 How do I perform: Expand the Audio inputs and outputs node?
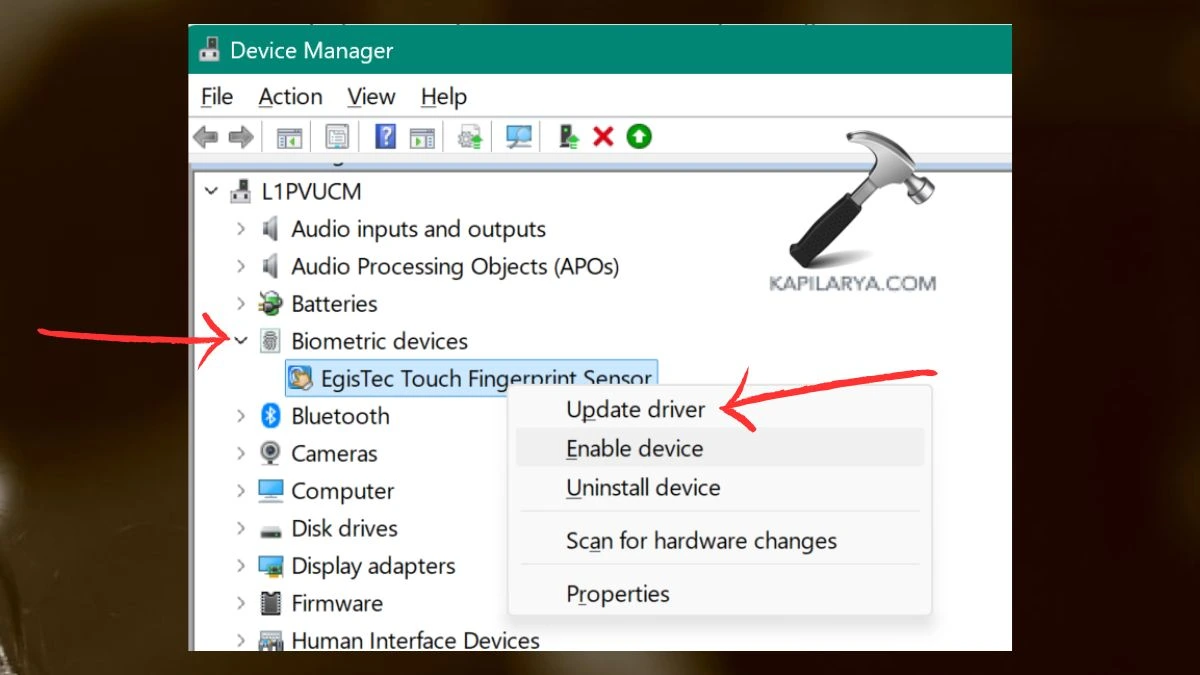(241, 229)
